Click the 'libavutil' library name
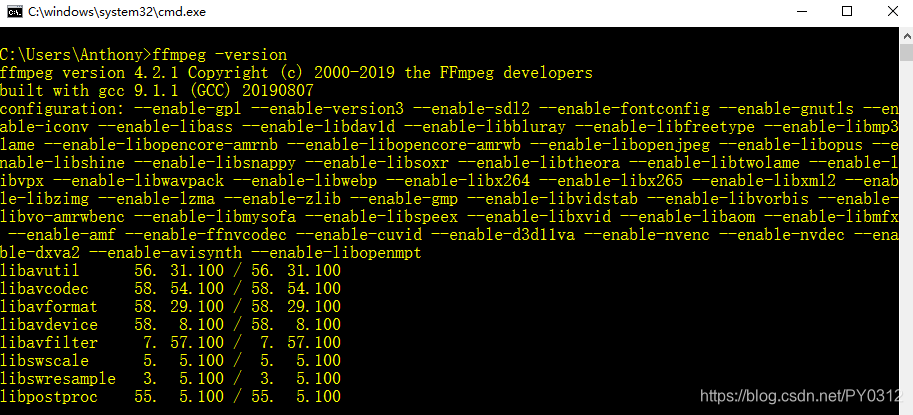The height and width of the screenshot is (415, 913). click(x=40, y=271)
